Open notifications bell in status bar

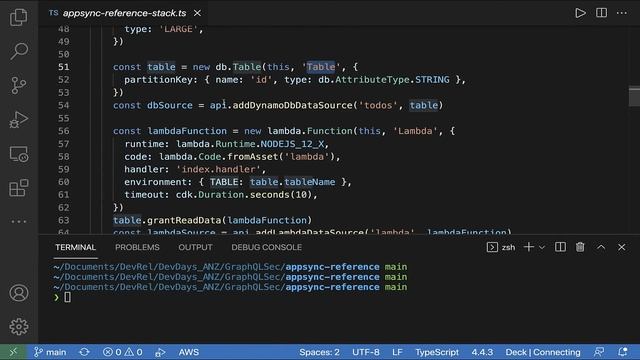coord(622,352)
